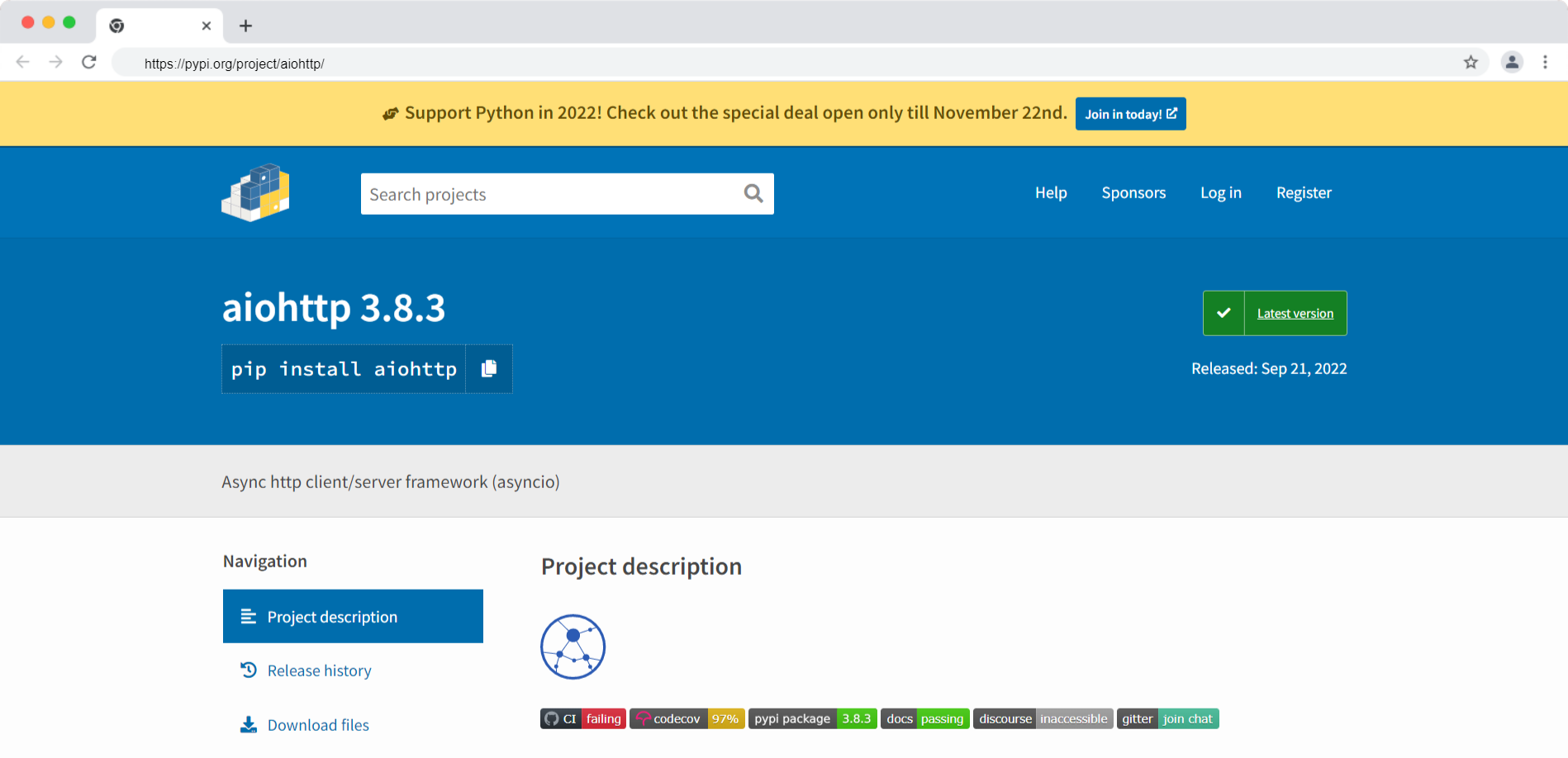Open Chrome's three-dot menu
Viewport: 1568px width, 758px height.
1545,62
